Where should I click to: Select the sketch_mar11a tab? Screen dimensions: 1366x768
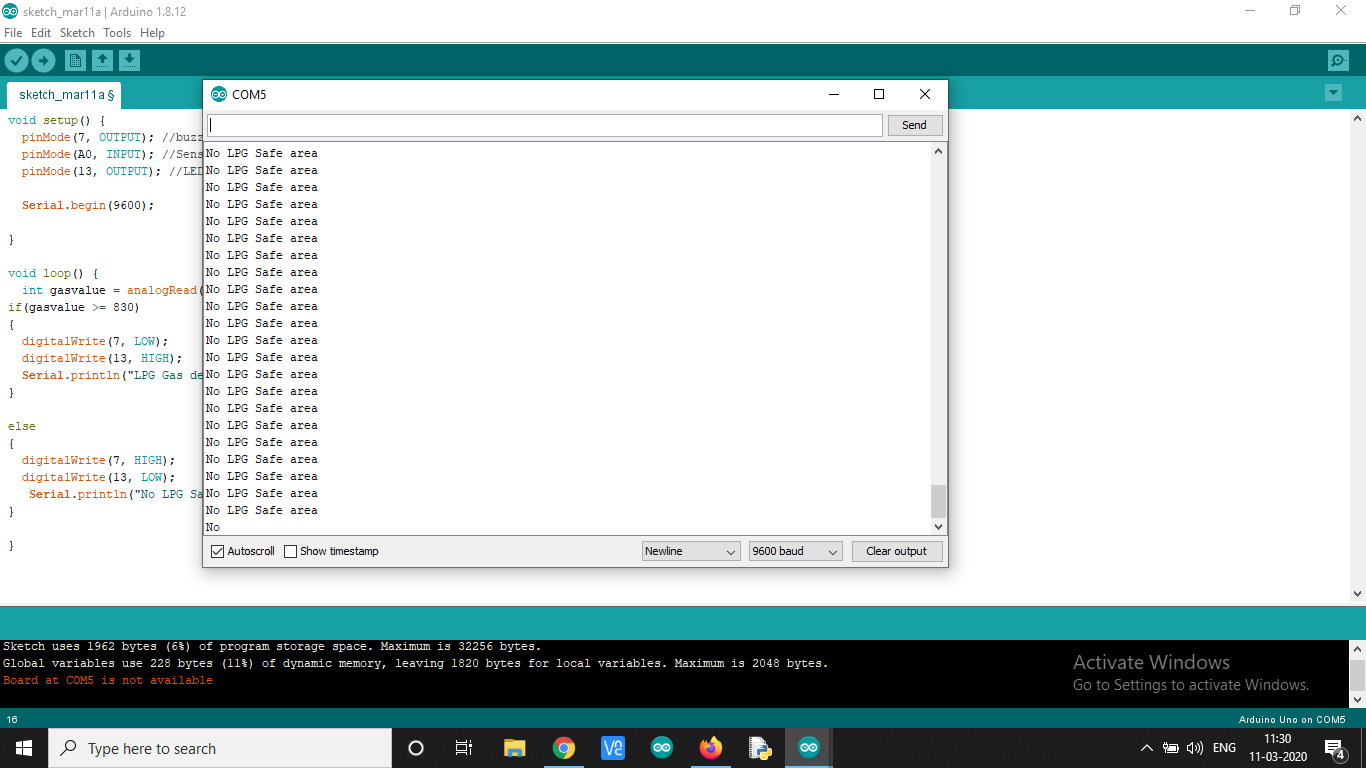pos(65,95)
